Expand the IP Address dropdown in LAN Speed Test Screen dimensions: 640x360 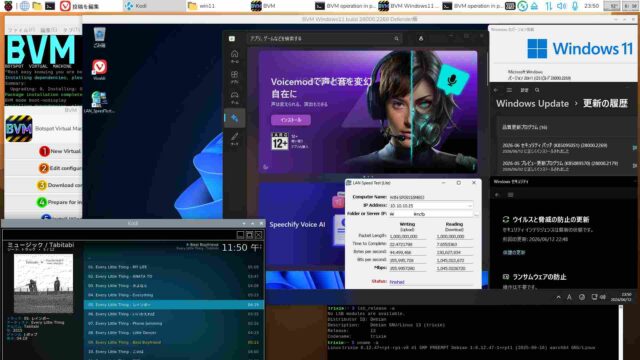(x=470, y=206)
